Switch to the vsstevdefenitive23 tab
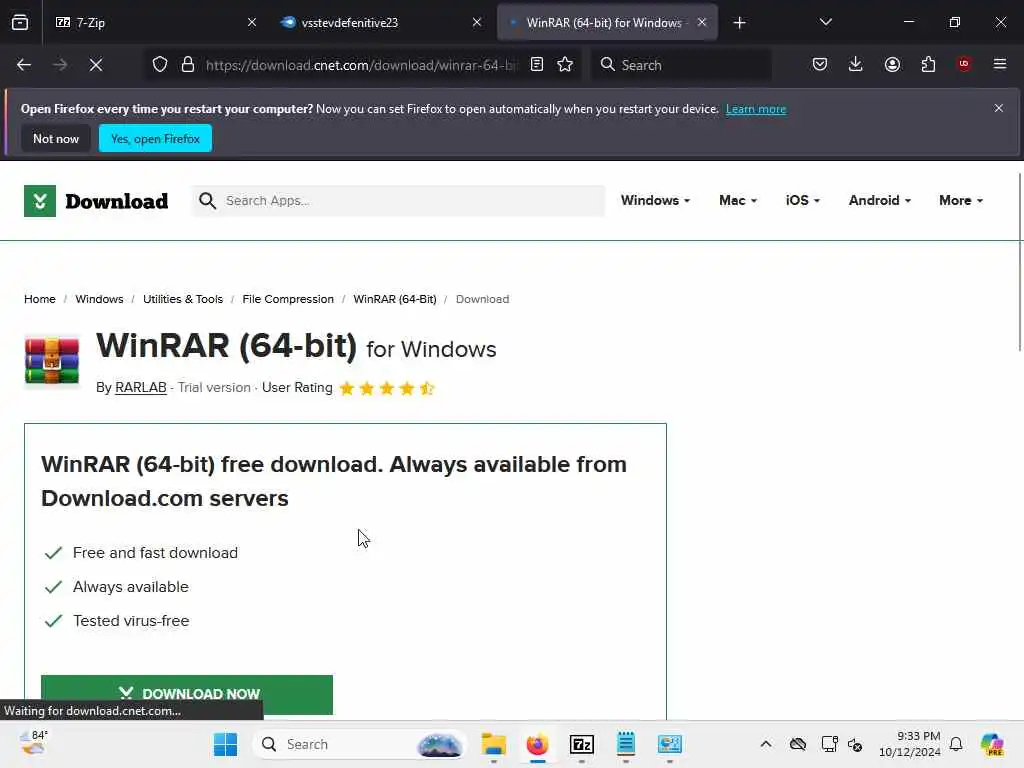The width and height of the screenshot is (1024, 768). [x=381, y=22]
